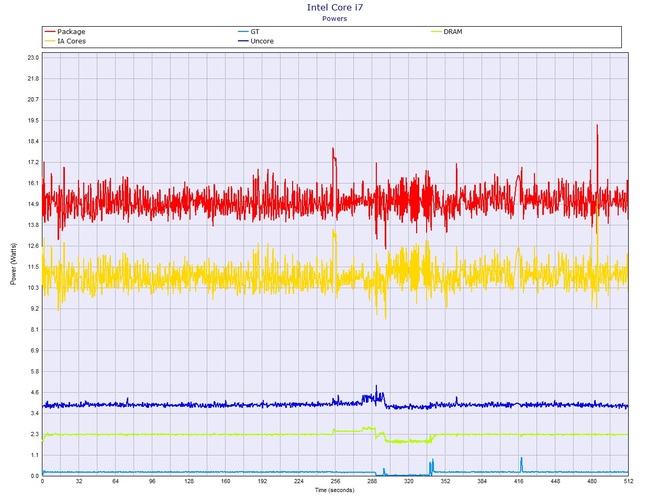The width and height of the screenshot is (670, 502).
Task: Click the 4.6 value on Y axis
Action: (x=35, y=392)
